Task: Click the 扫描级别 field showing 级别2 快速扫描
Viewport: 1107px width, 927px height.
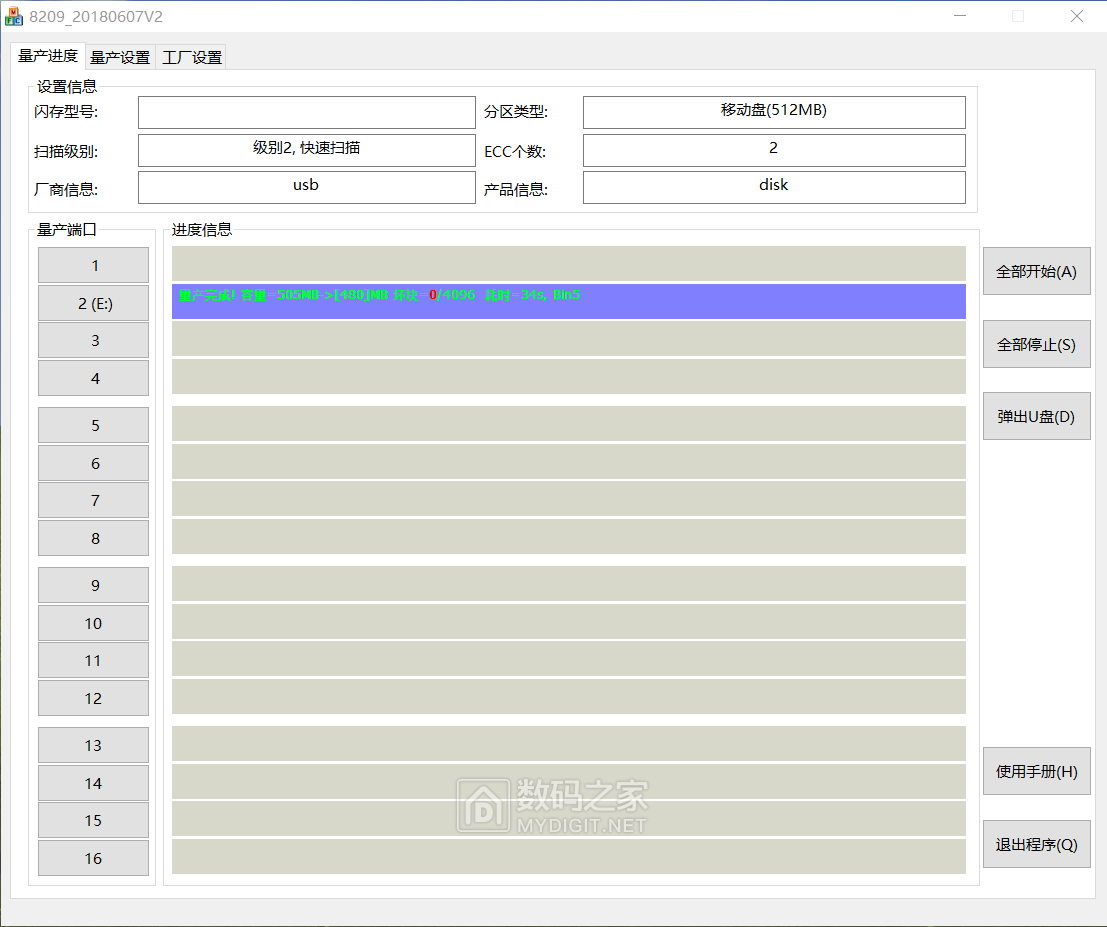Action: coord(306,150)
